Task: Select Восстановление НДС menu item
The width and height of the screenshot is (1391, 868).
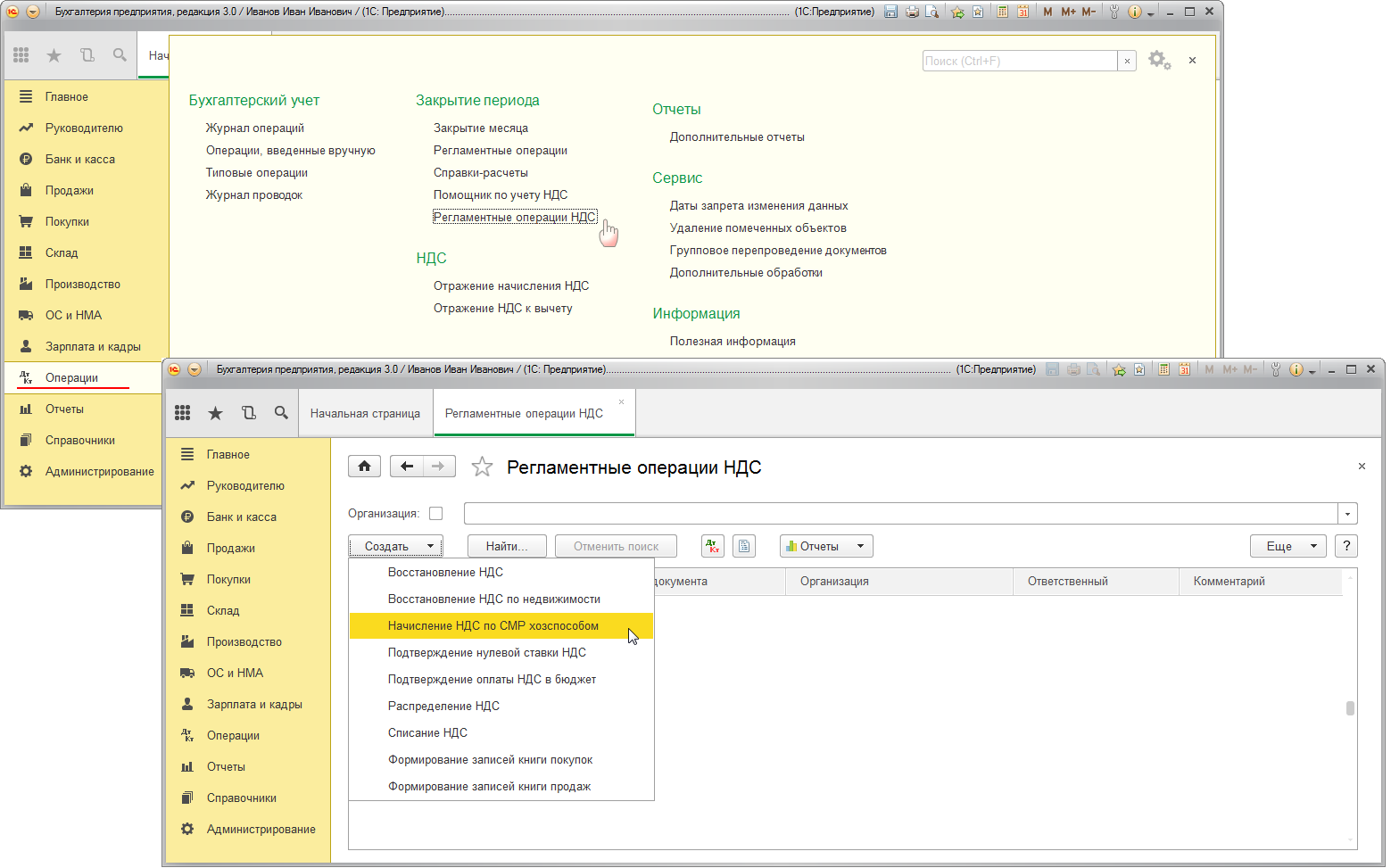Action: [x=501, y=573]
